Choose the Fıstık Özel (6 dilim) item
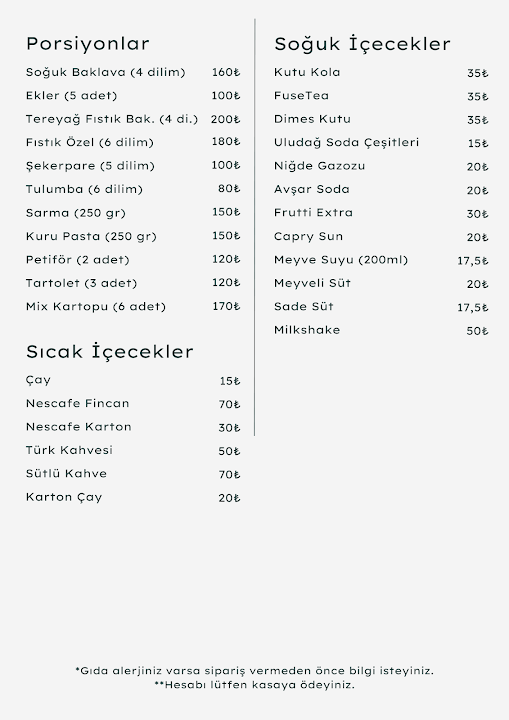 (x=90, y=143)
